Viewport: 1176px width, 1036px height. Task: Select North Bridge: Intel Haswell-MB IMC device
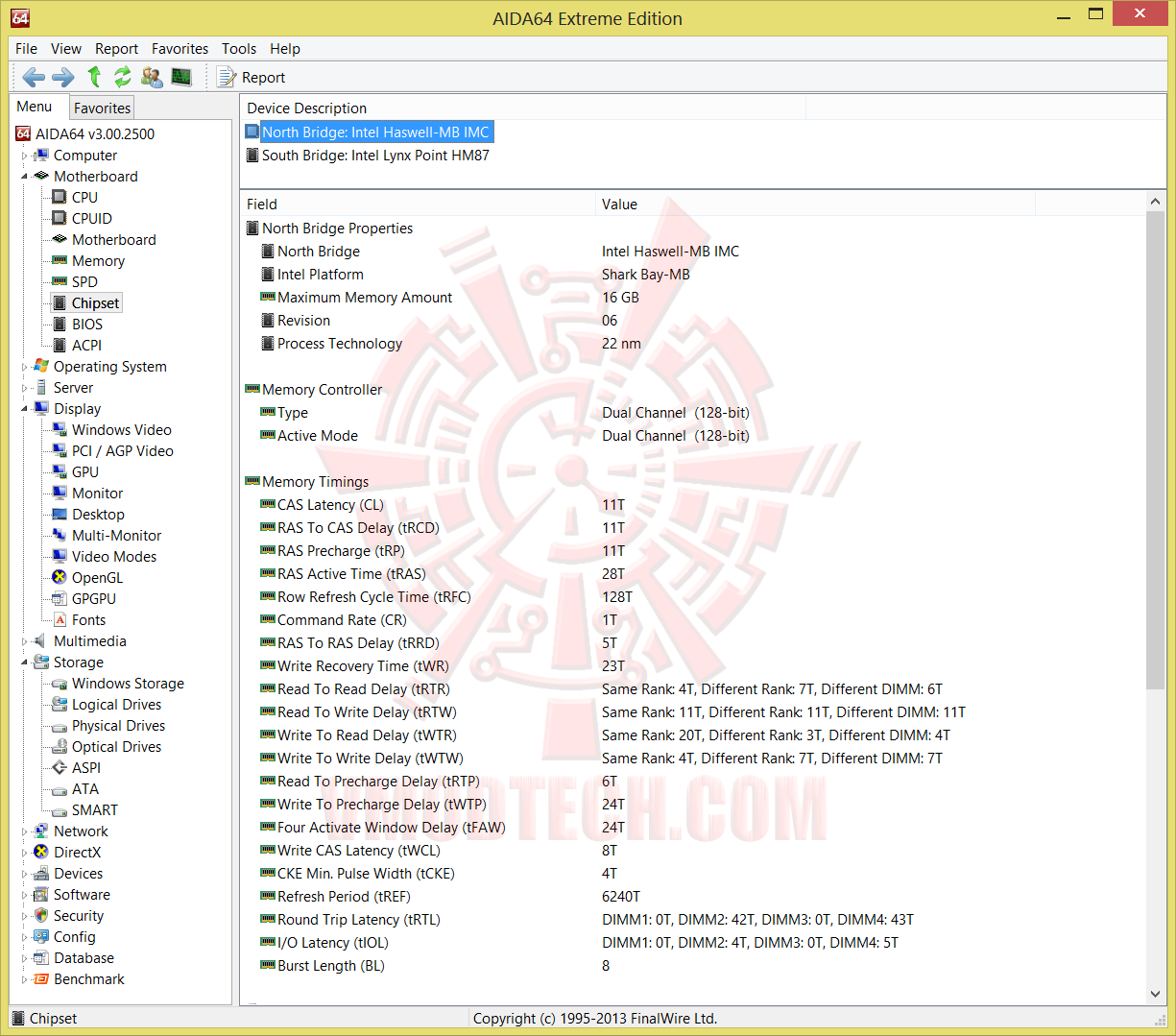(375, 133)
